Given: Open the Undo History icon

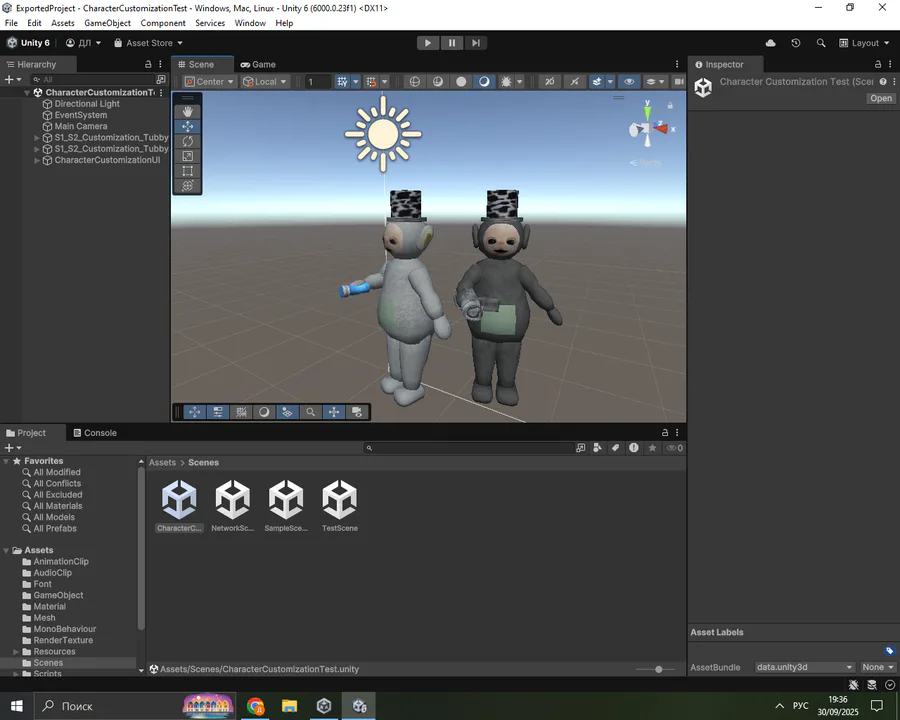Looking at the screenshot, I should (796, 43).
